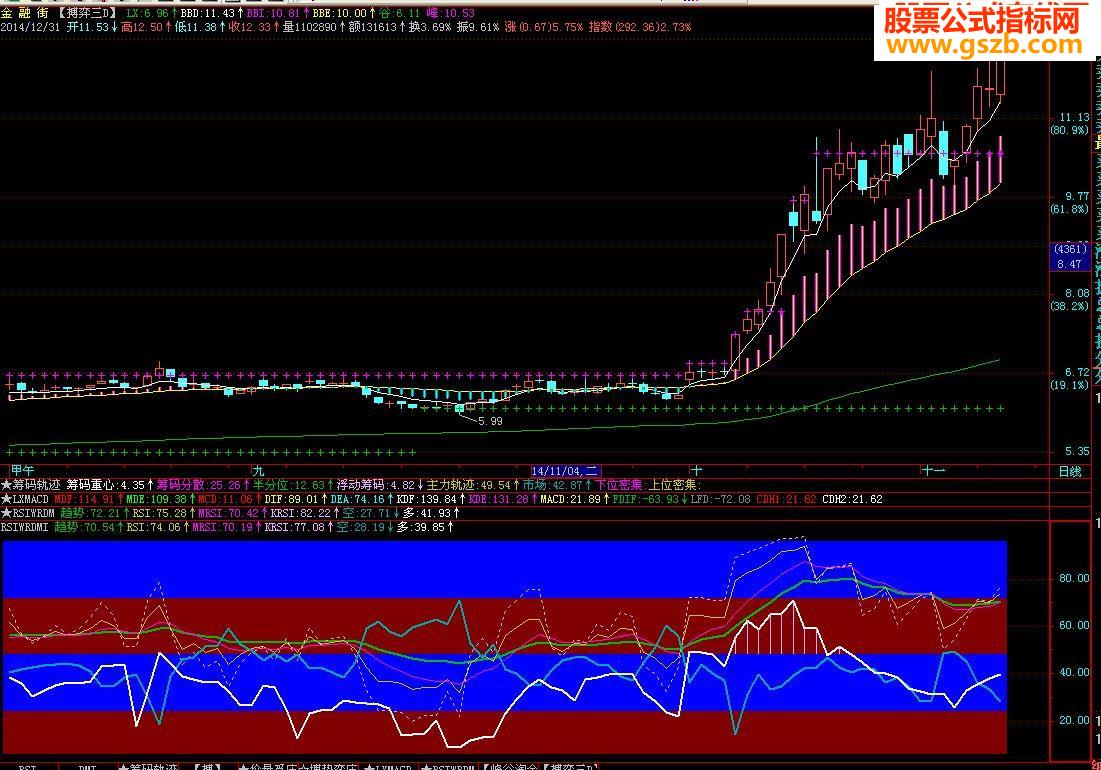Click the 9.77 price axis label
Screen dimensions: 1101x770
click(1076, 197)
